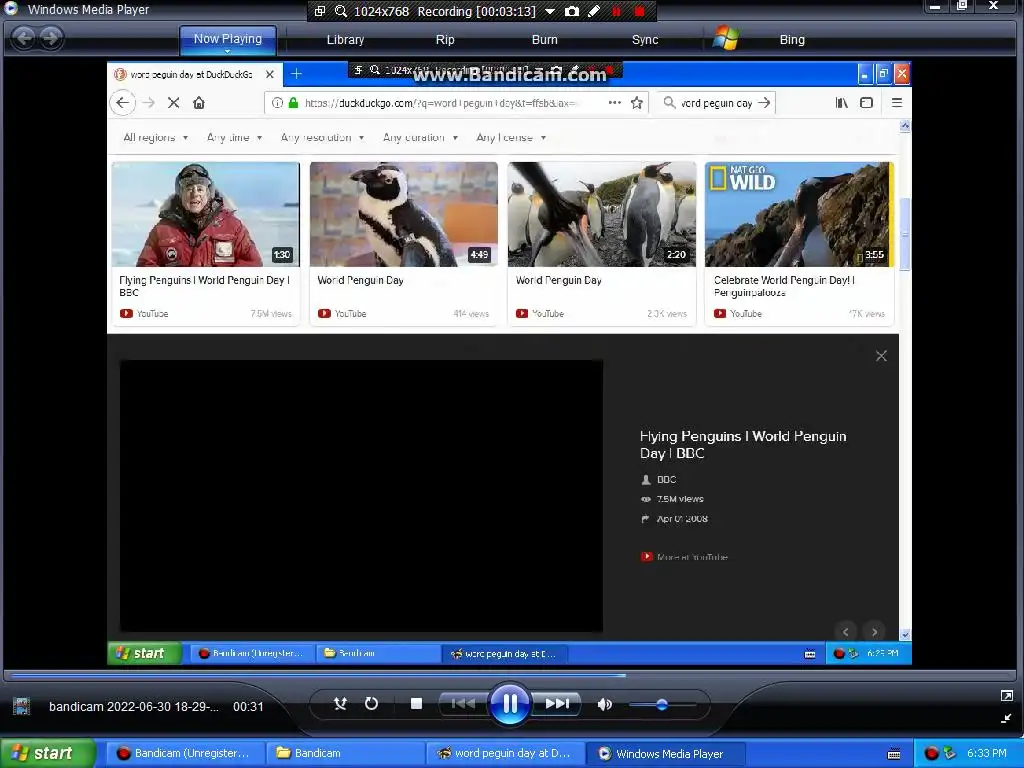Click the tray icon next to the clock

coord(950,754)
